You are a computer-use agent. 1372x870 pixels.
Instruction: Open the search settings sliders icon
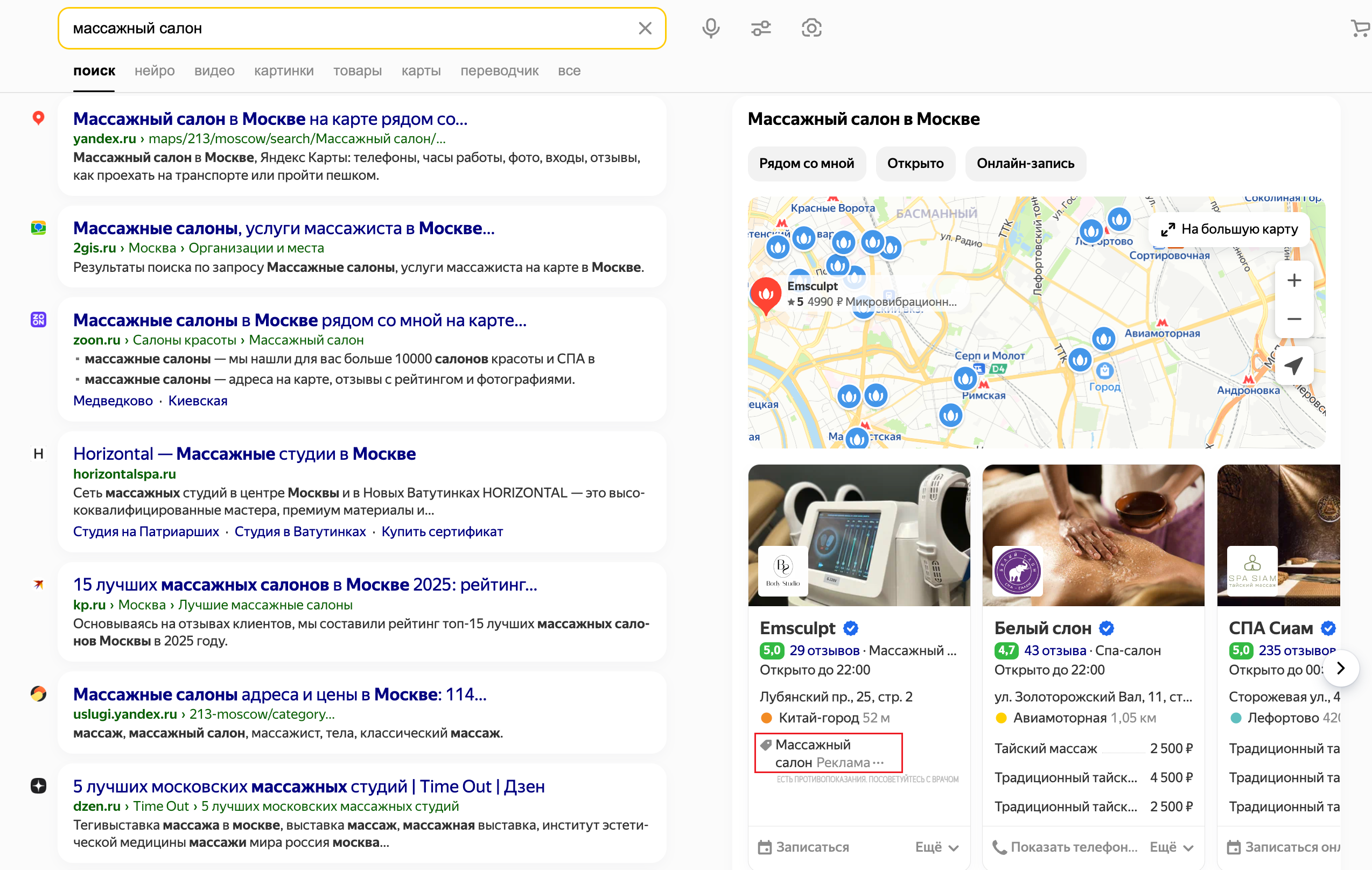761,28
